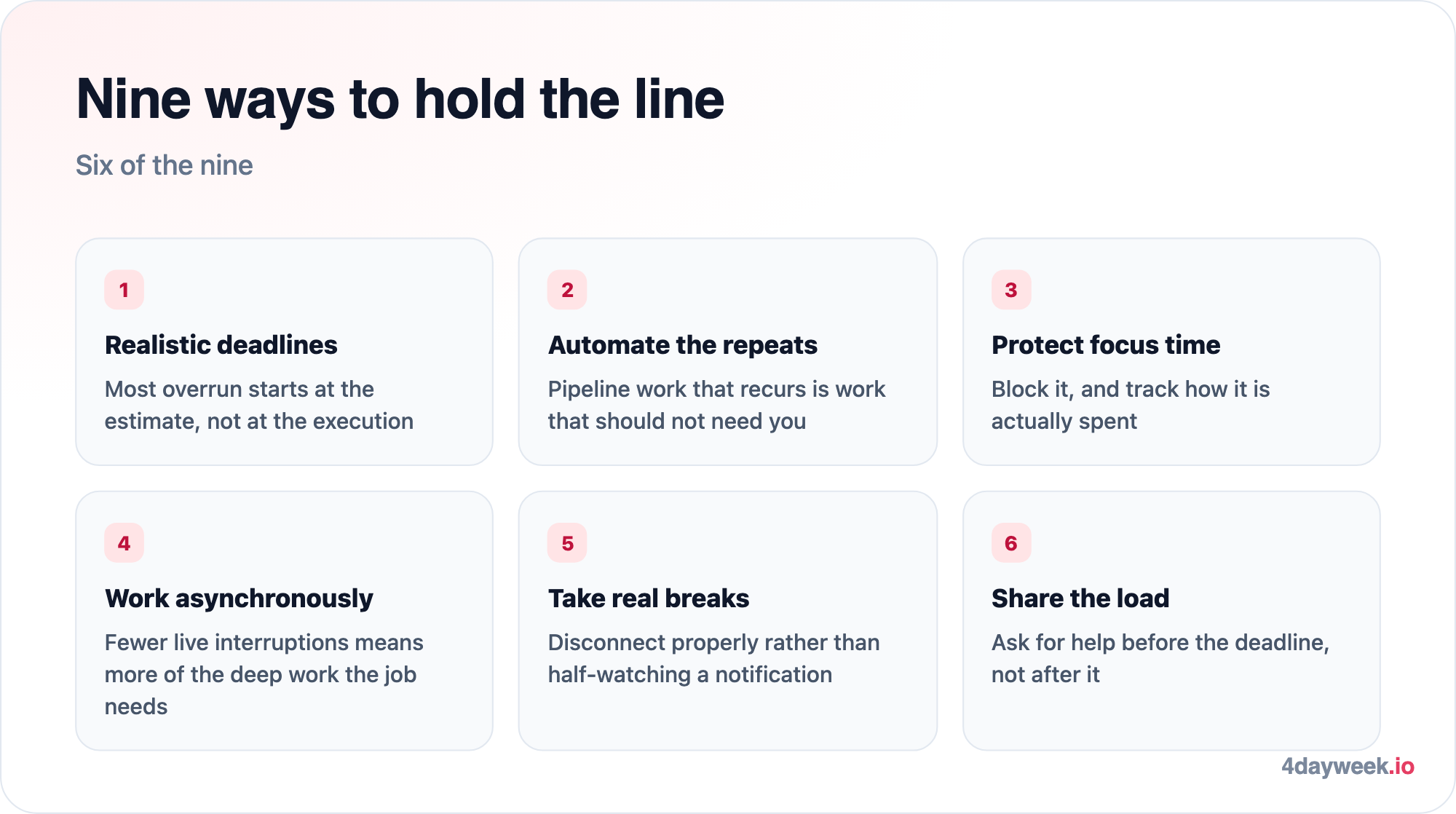This screenshot has height=814, width=1456.
Task: Click the number 1 badge
Action: tap(124, 290)
